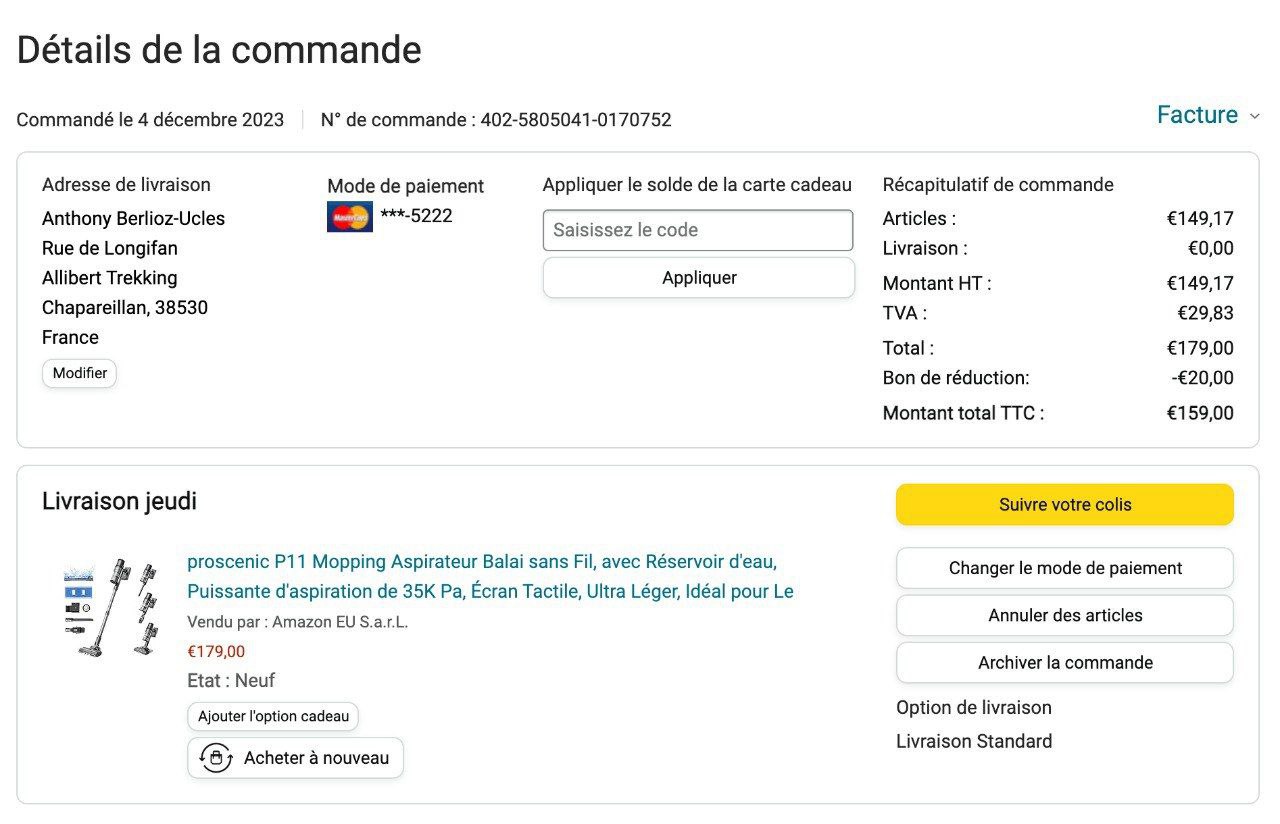Image resolution: width=1280 pixels, height=824 pixels.
Task: Choose Annuler des articles
Action: (x=1064, y=615)
